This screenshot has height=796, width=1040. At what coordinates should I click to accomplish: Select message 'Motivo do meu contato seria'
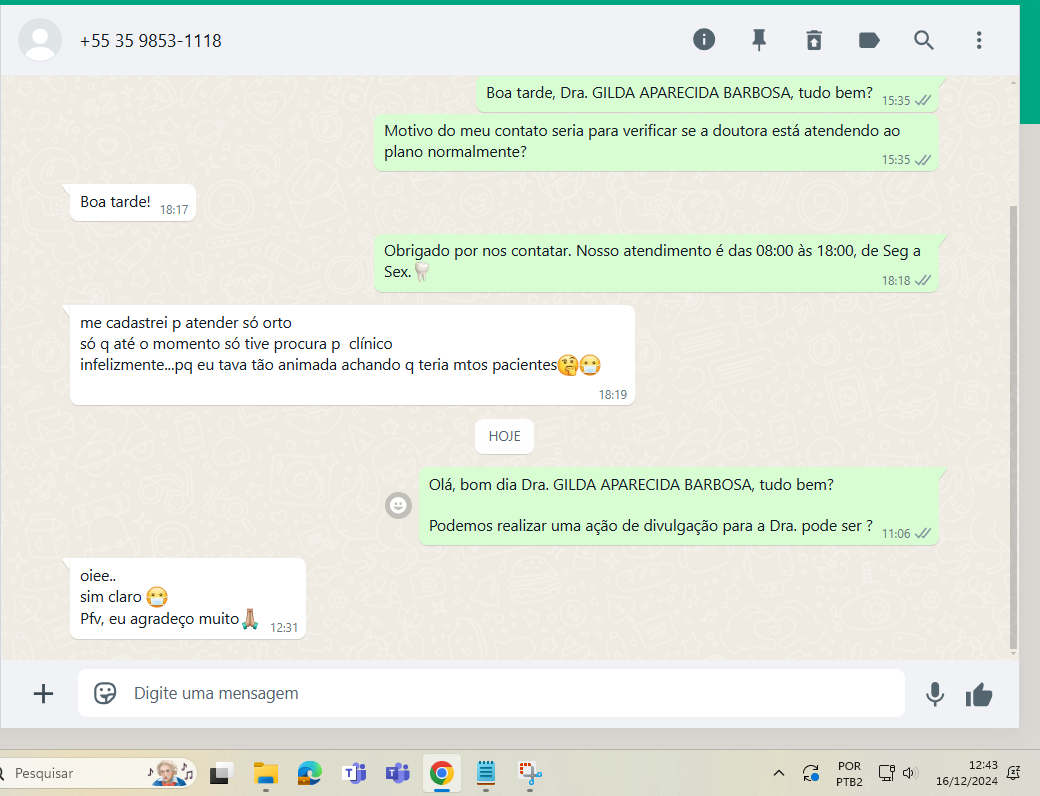pos(656,143)
